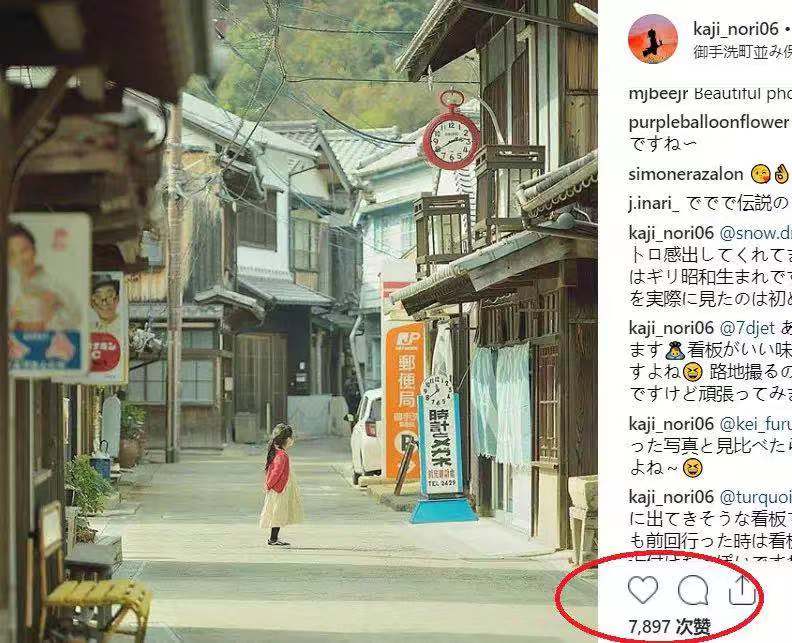Open commenter mjbeejr's profile

pos(659,94)
